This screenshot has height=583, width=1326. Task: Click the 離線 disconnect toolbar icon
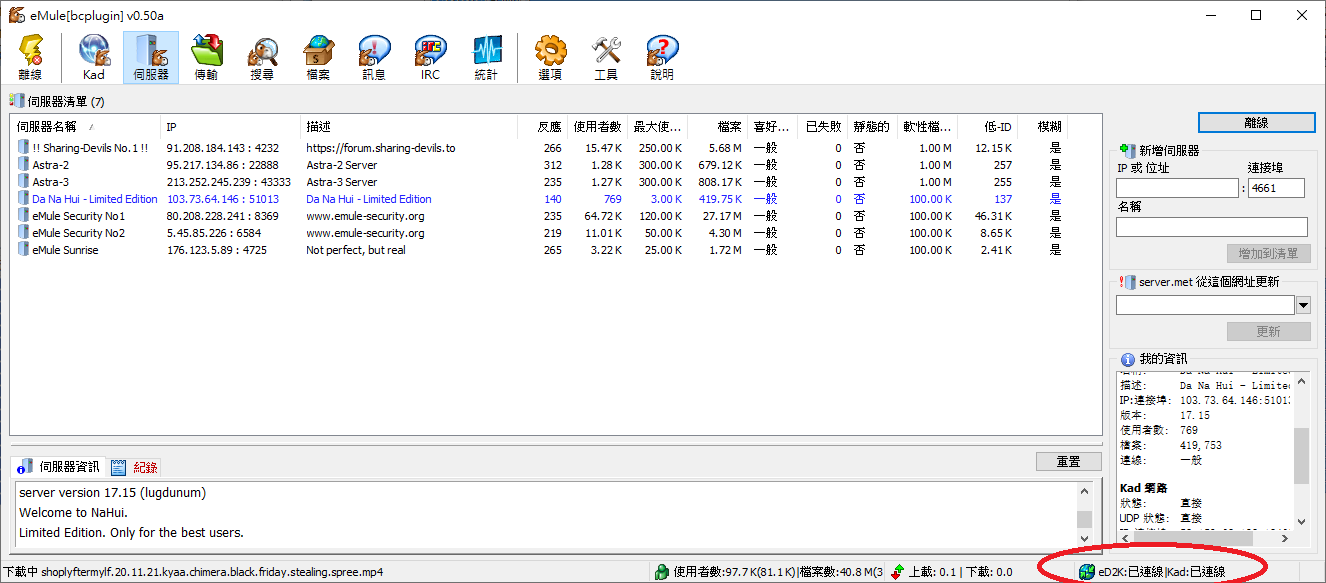point(31,57)
